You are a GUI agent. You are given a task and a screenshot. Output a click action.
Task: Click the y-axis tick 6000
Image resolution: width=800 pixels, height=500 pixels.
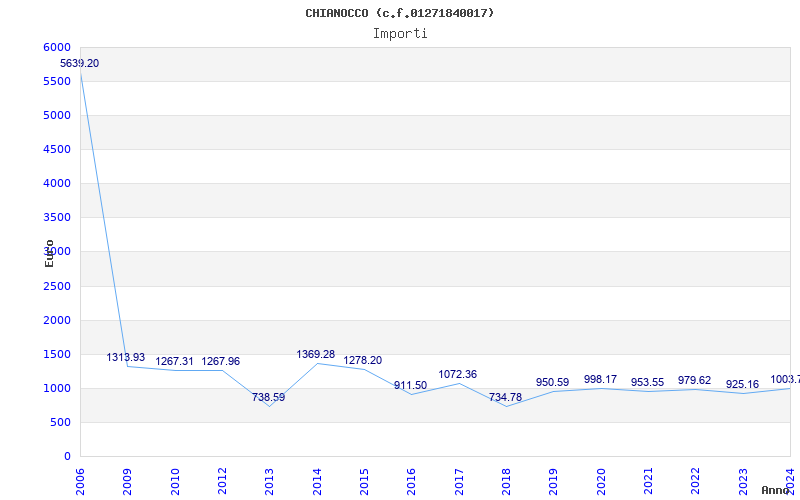tap(57, 47)
